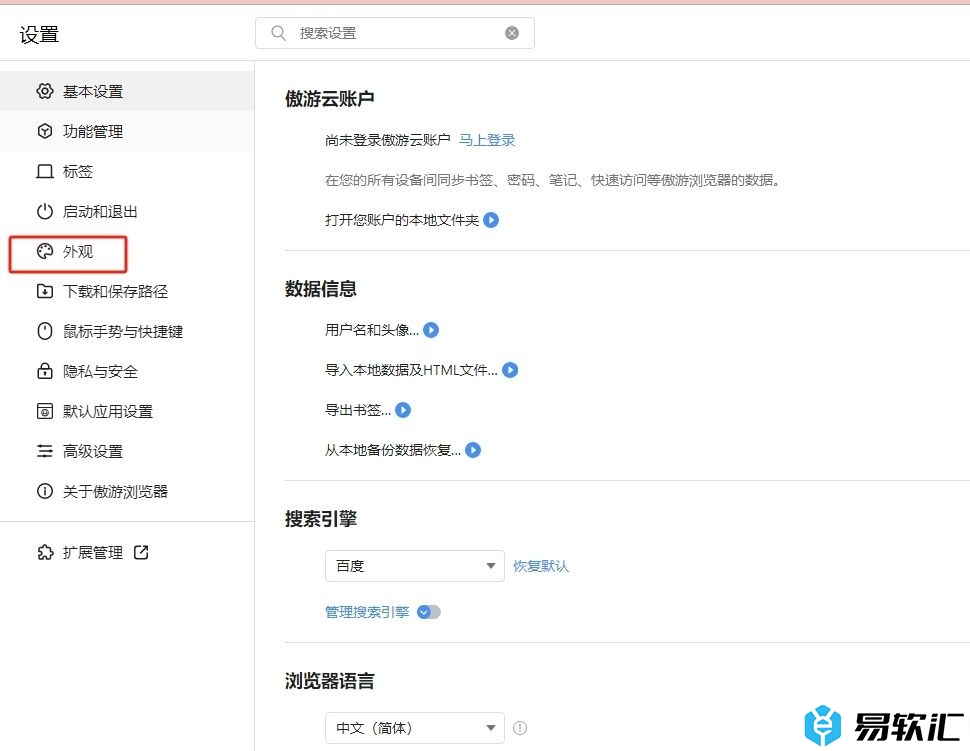The width and height of the screenshot is (970, 751).
Task: Click the 马上登录 link
Action: [487, 140]
